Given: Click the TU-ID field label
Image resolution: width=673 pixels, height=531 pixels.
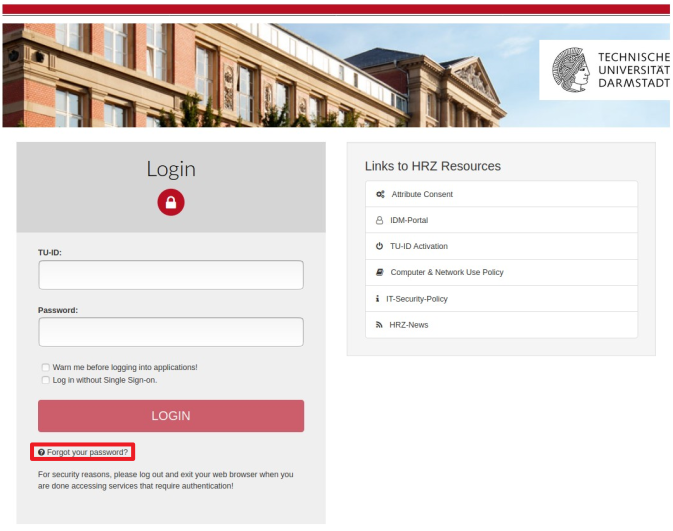Looking at the screenshot, I should pyautogui.click(x=50, y=252).
